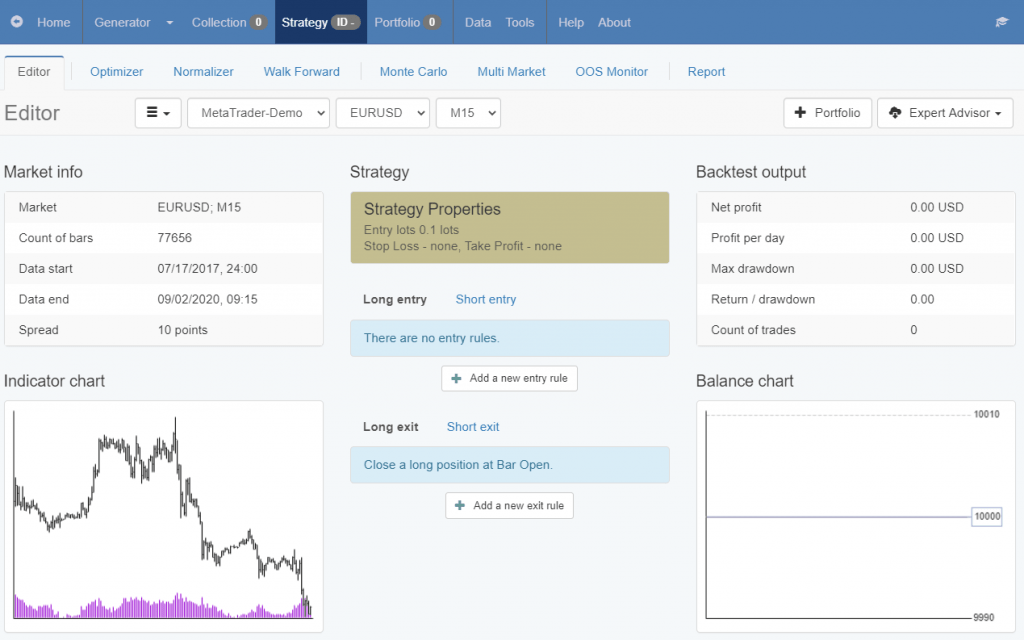This screenshot has width=1024, height=640.
Task: Switch to the Short entry rules
Action: pyautogui.click(x=486, y=299)
